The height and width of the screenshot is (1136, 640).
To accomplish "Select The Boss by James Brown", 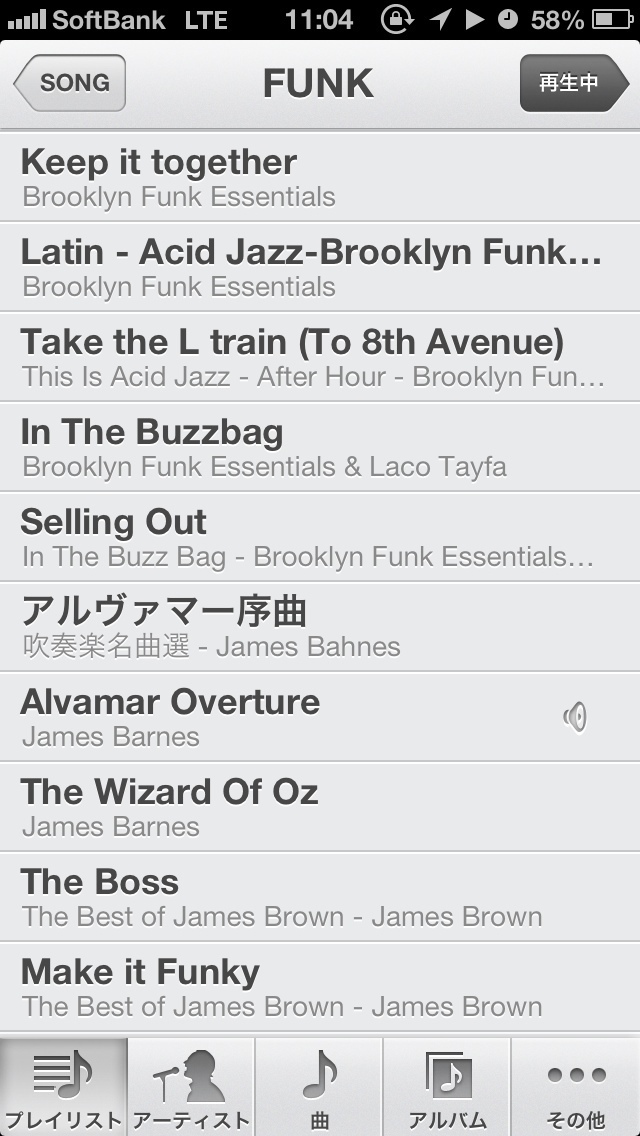I will 320,896.
